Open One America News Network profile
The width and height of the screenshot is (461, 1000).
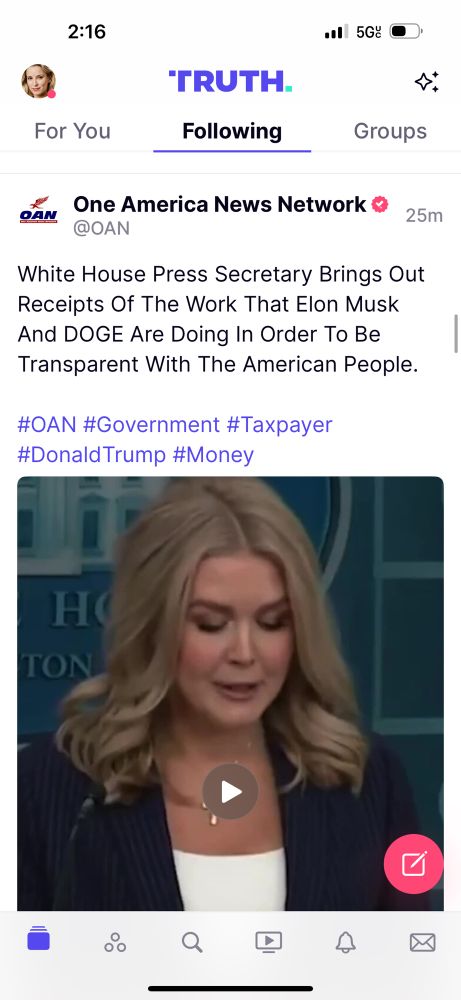[220, 204]
